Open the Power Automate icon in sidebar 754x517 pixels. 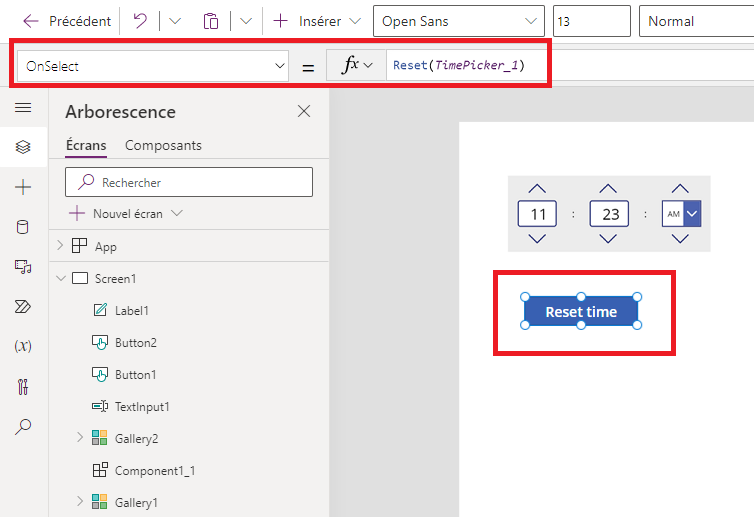pos(23,306)
